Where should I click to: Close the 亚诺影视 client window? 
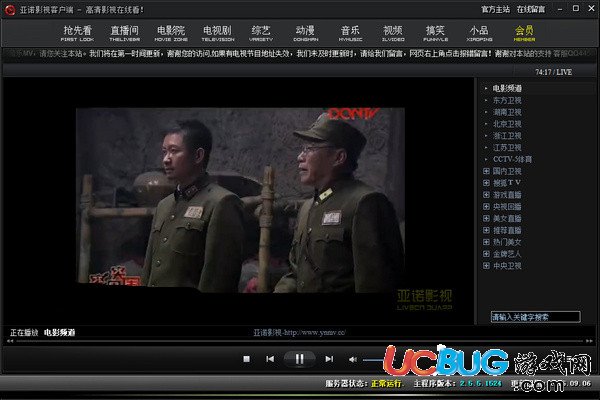point(591,8)
